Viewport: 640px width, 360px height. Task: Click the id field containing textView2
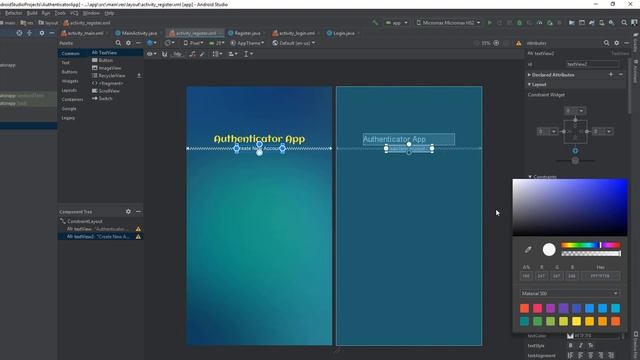(592, 64)
